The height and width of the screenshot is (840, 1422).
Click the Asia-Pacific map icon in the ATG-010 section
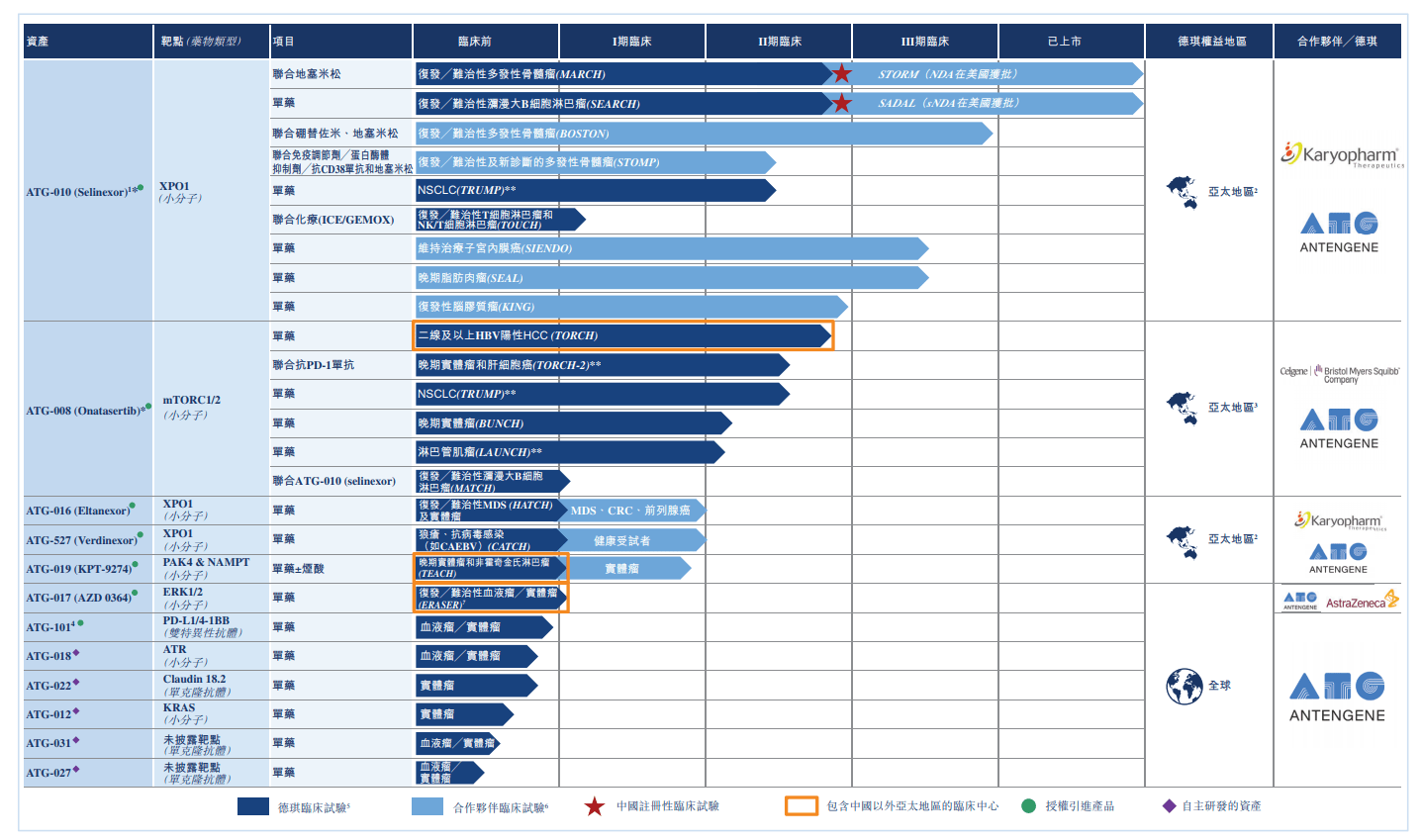(x=1183, y=191)
